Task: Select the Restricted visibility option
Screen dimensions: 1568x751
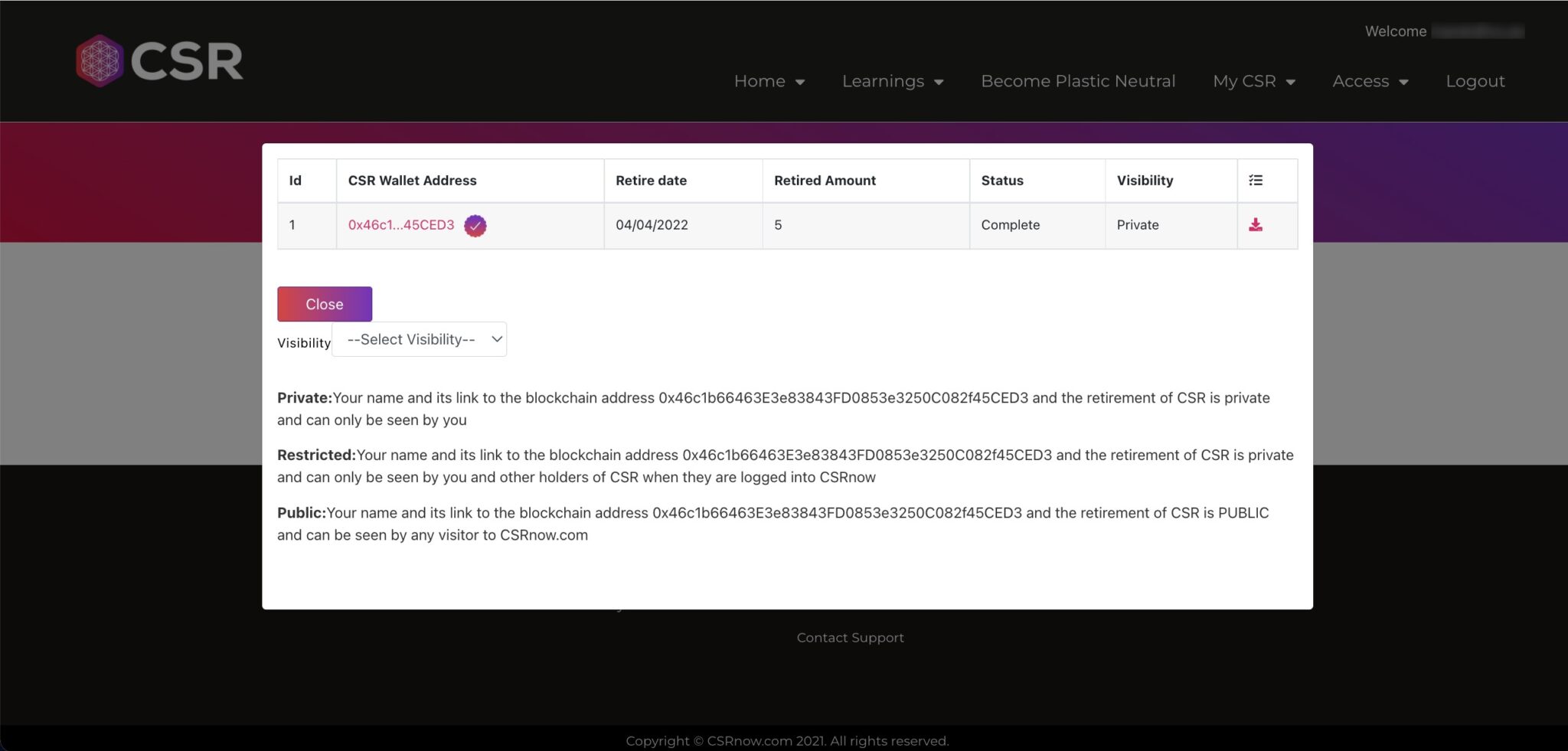Action: pos(315,455)
